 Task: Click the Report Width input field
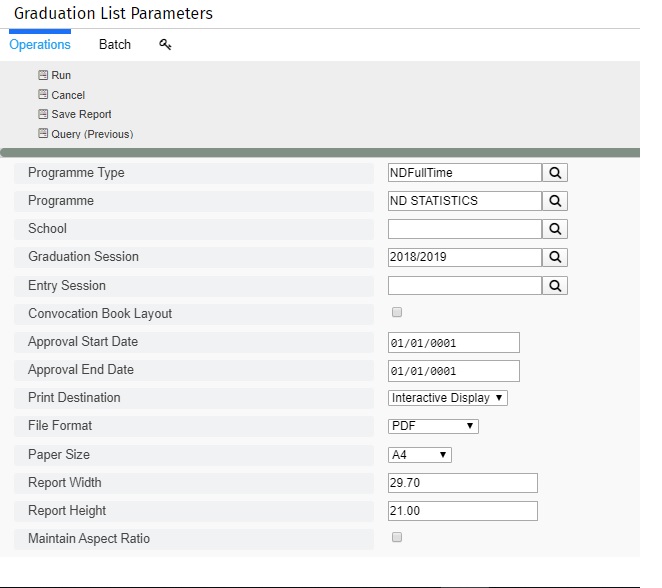tap(463, 483)
